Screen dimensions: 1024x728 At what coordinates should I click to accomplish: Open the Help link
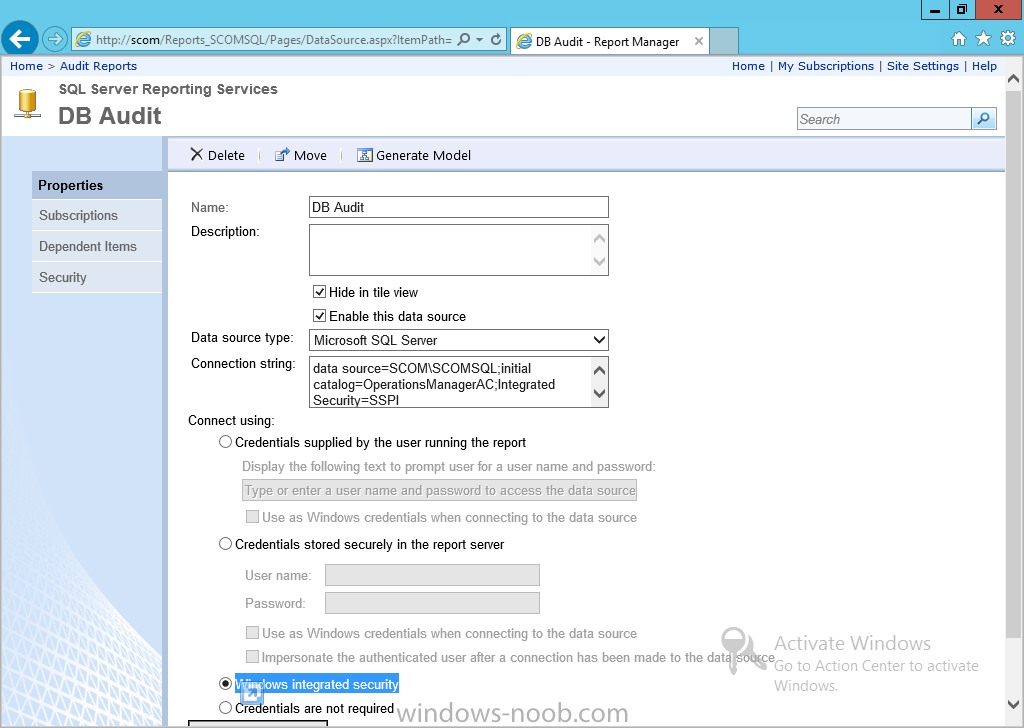click(984, 66)
